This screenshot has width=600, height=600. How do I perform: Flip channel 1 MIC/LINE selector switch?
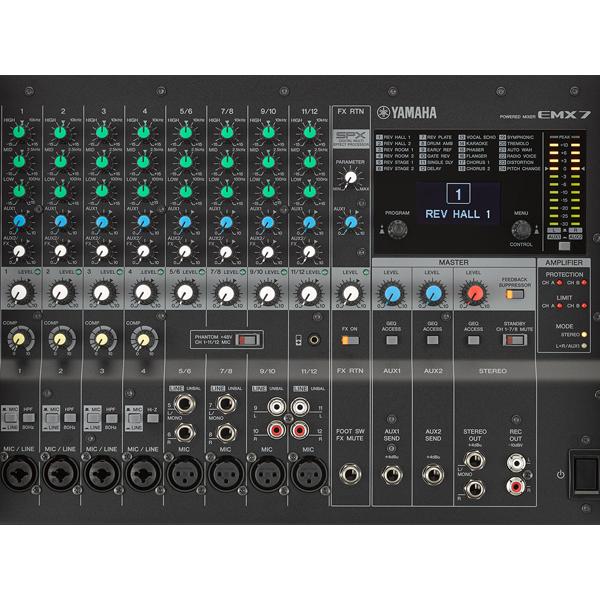[x=10, y=418]
